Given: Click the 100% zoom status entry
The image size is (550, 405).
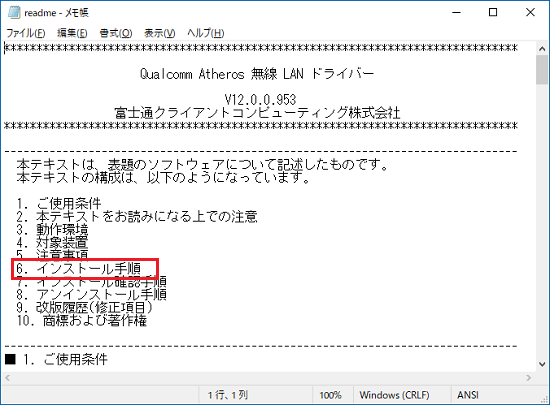Looking at the screenshot, I should point(330,395).
